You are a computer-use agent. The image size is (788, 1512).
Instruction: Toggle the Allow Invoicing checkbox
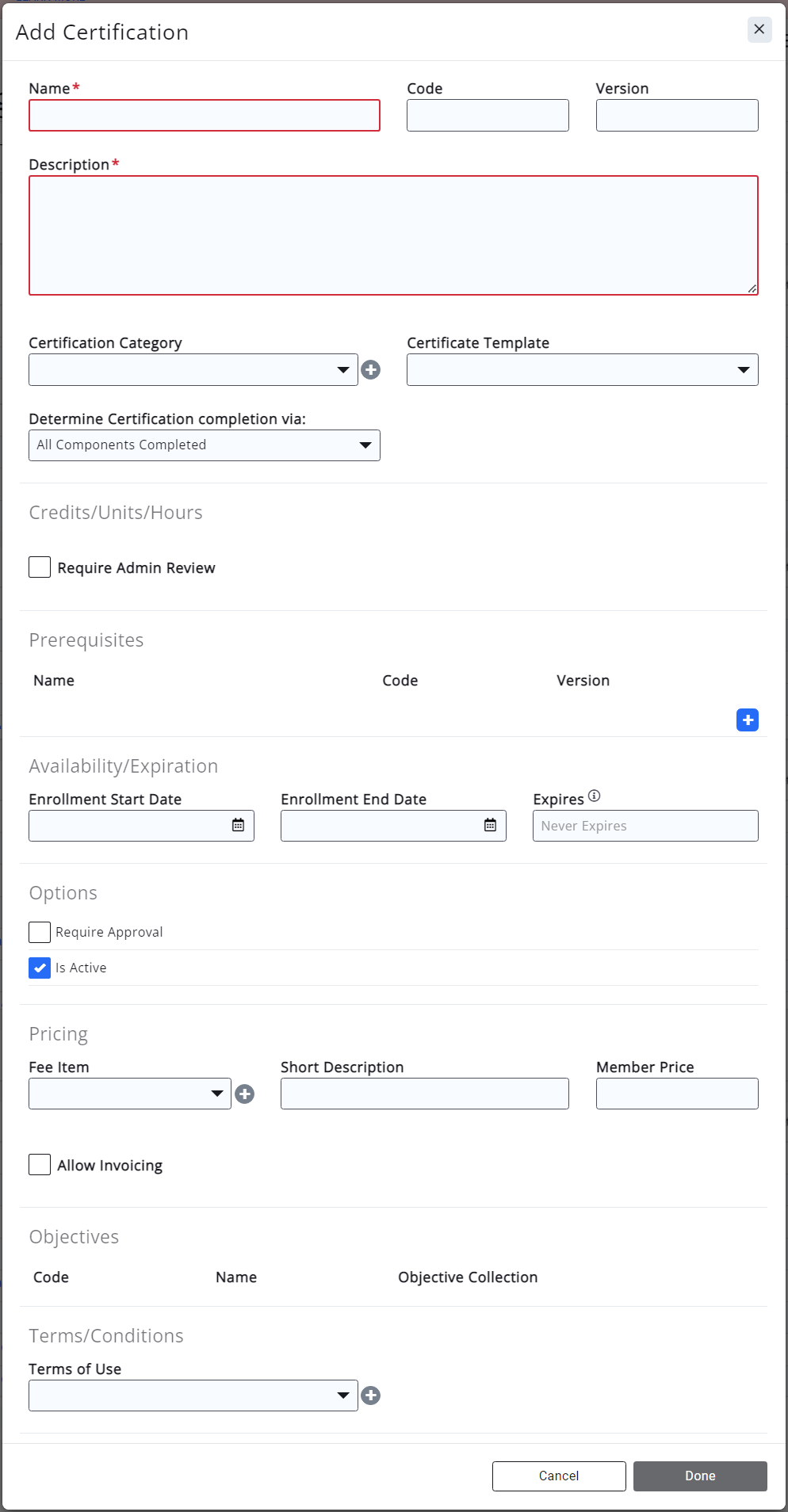pyautogui.click(x=40, y=1165)
